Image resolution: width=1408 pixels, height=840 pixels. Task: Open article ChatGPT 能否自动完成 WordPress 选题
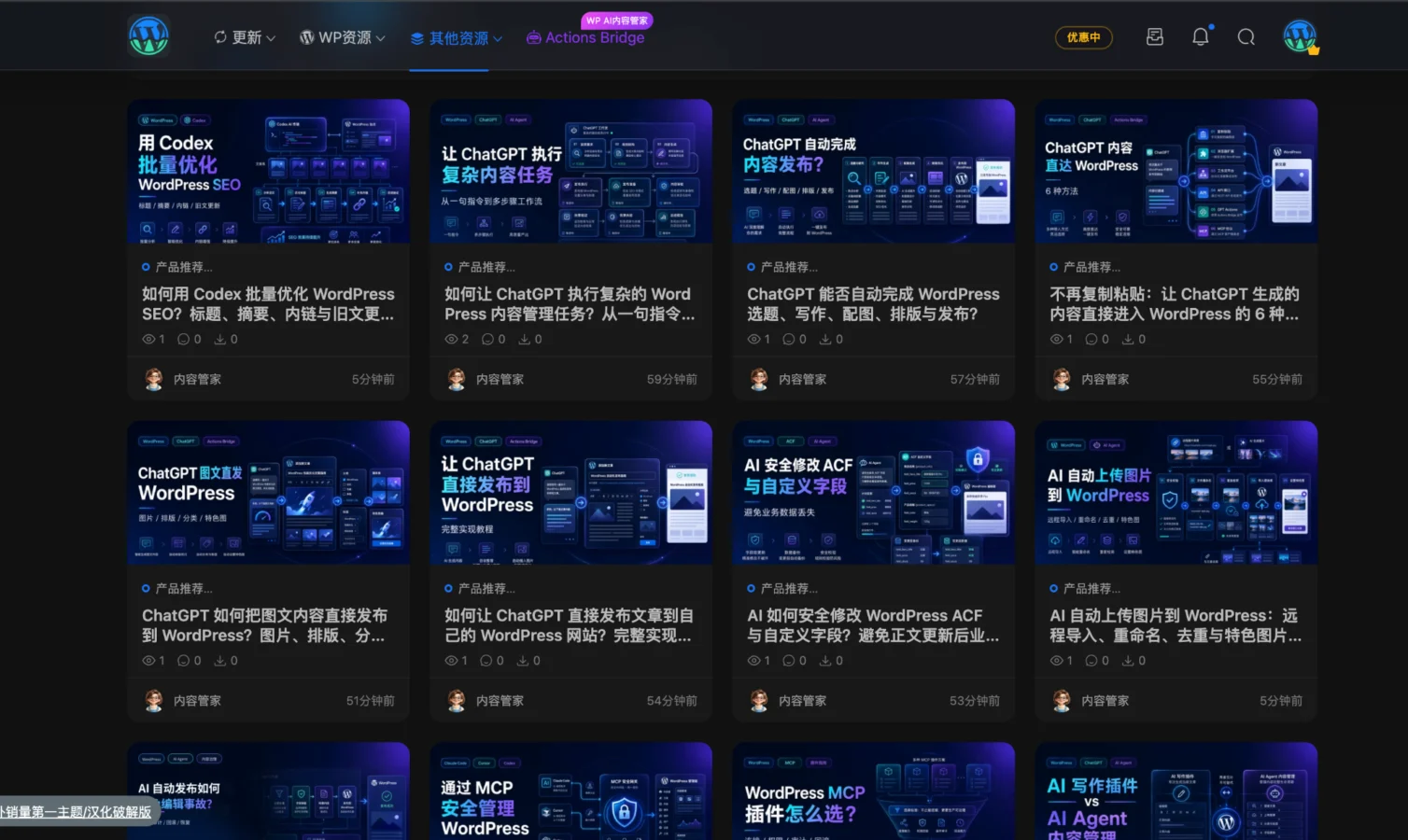point(873,304)
